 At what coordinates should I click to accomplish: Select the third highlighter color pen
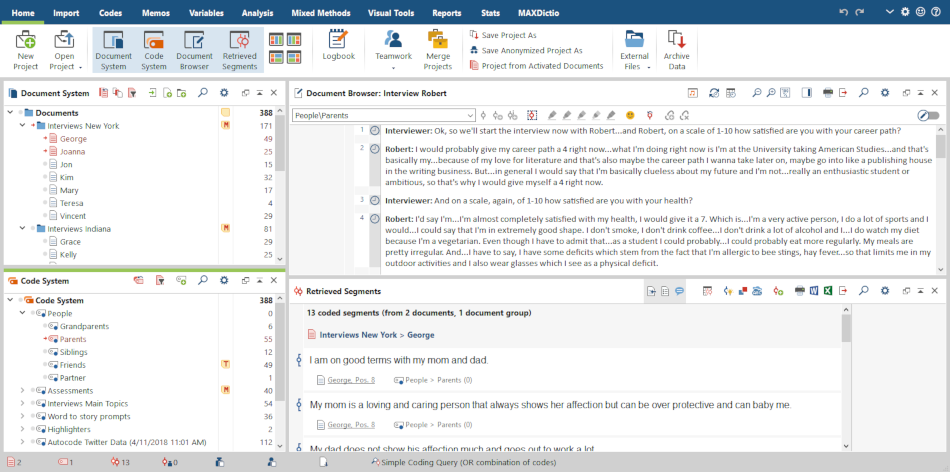click(x=582, y=115)
